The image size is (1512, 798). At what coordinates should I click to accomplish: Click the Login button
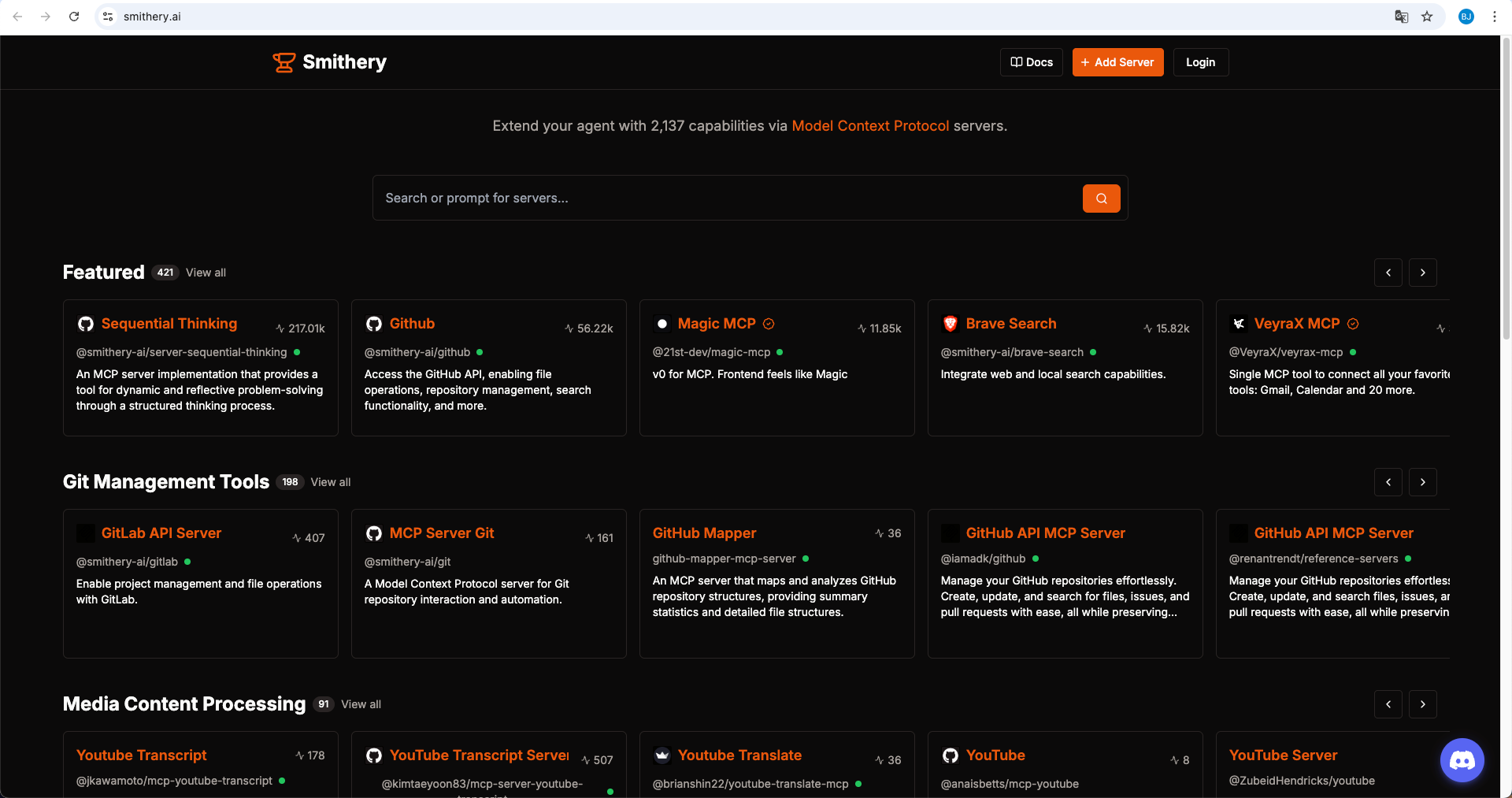click(1200, 62)
